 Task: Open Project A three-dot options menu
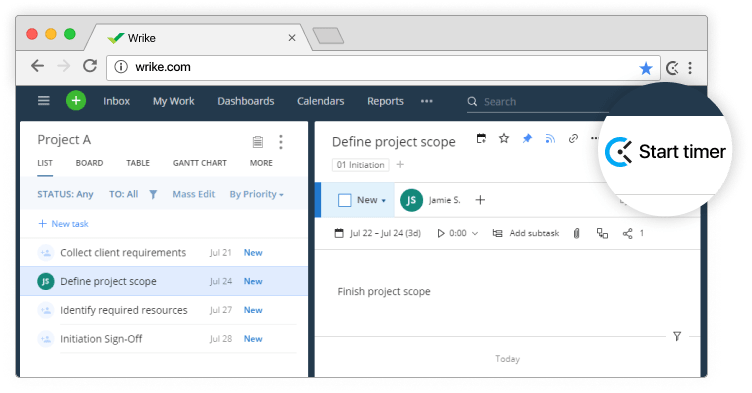[x=281, y=142]
